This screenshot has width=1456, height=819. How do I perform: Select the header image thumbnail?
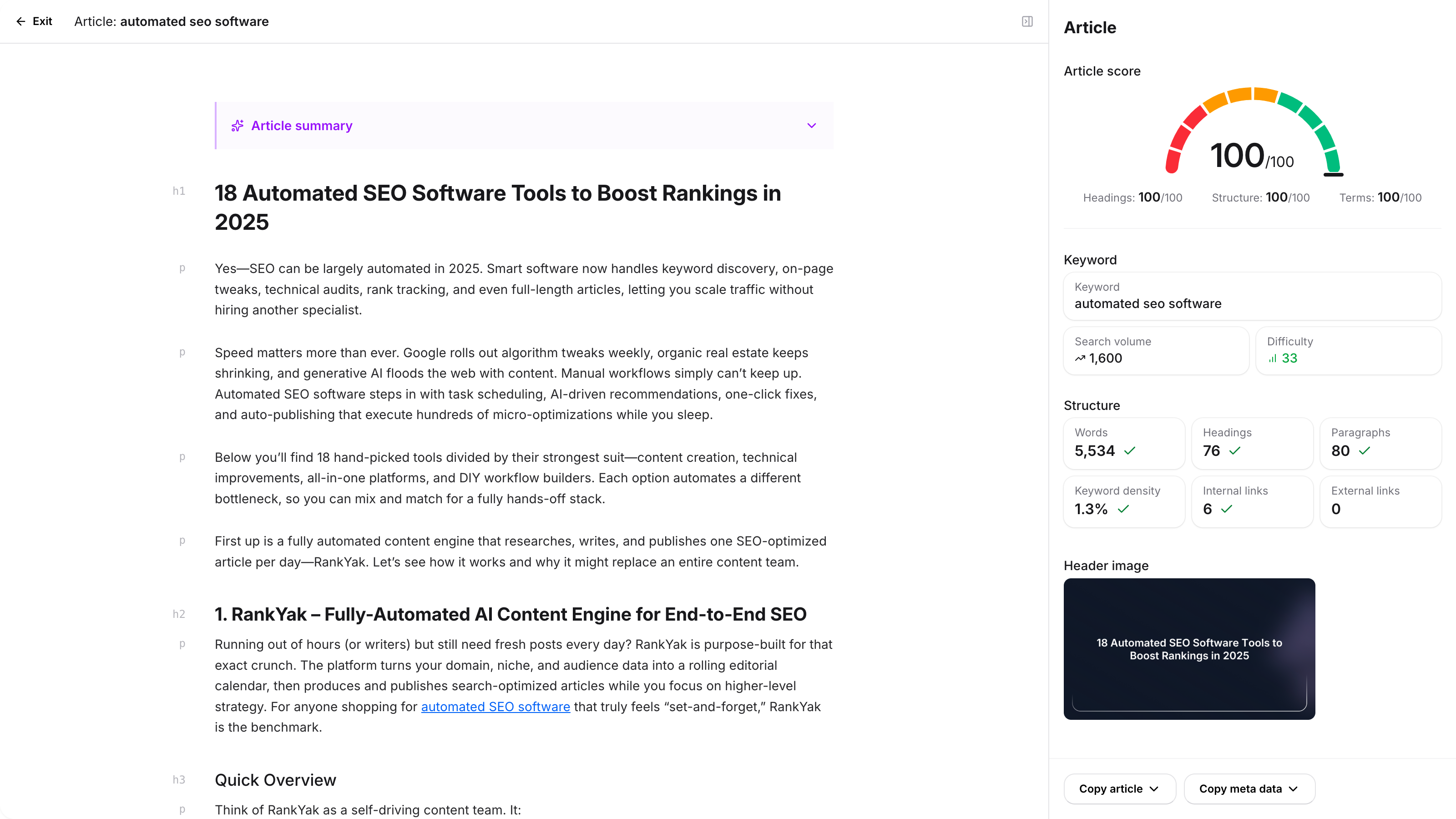1188,648
